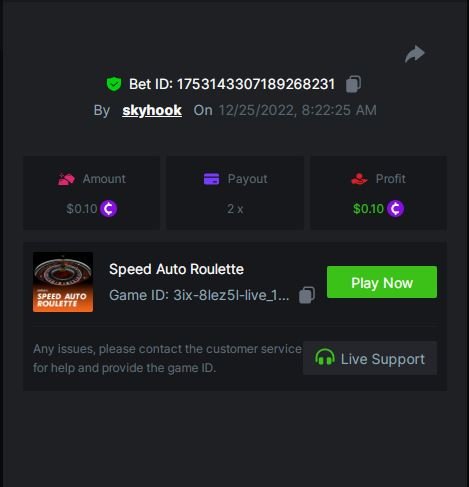Open the Speed Auto Roulette game thumbnail
The height and width of the screenshot is (487, 469).
[63, 282]
